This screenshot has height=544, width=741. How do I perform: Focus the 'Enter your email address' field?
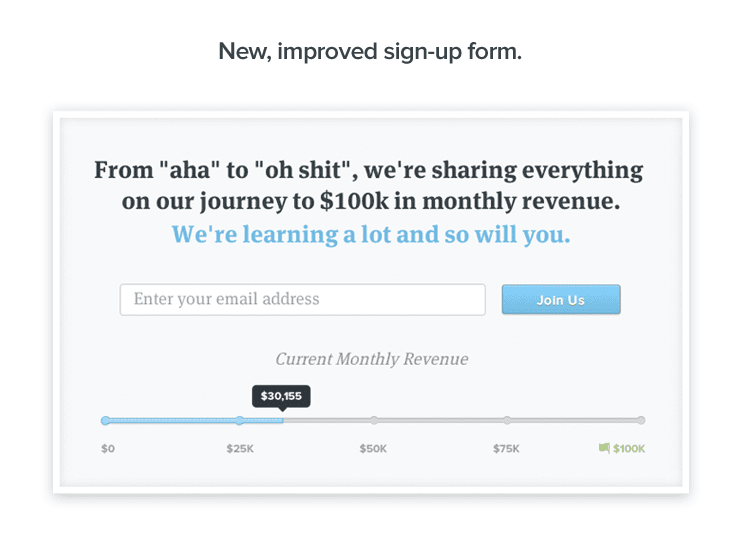[302, 300]
